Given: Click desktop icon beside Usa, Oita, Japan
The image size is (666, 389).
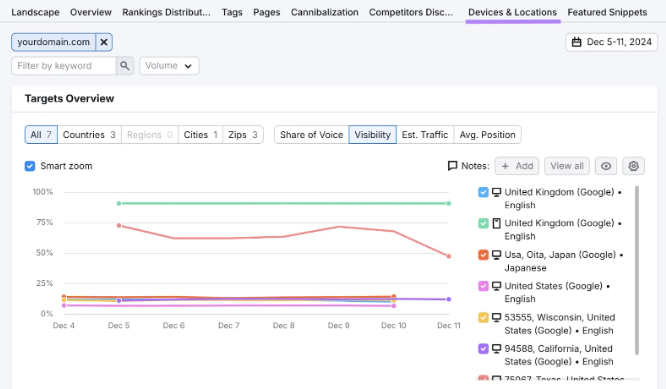Looking at the screenshot, I should pyautogui.click(x=497, y=255).
